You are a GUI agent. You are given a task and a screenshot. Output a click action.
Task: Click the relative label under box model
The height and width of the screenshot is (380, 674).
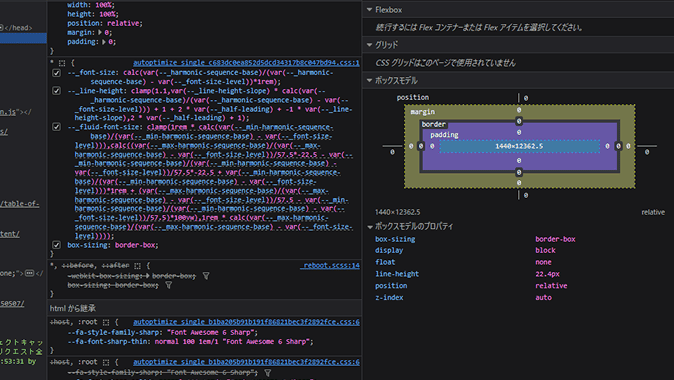(x=653, y=212)
